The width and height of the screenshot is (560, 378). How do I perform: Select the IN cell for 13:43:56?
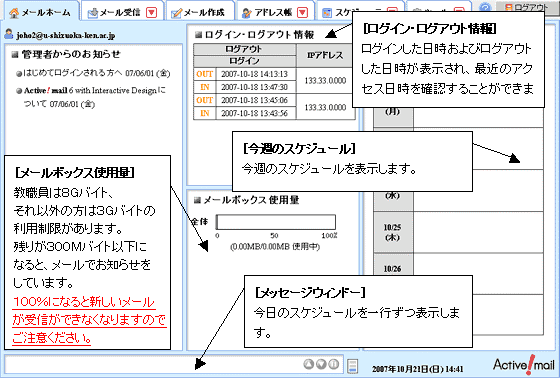coord(205,113)
